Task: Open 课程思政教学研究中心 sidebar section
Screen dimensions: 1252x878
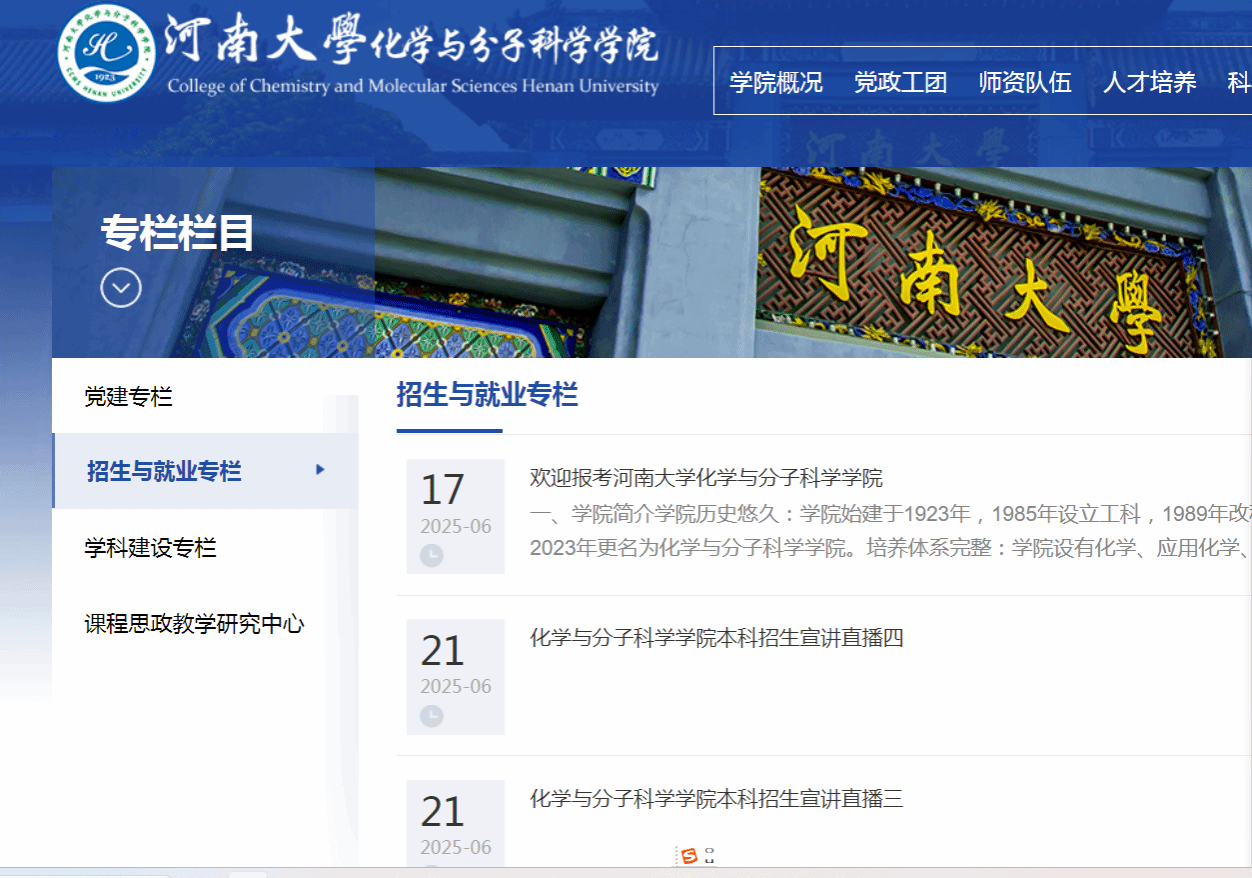Action: 194,624
